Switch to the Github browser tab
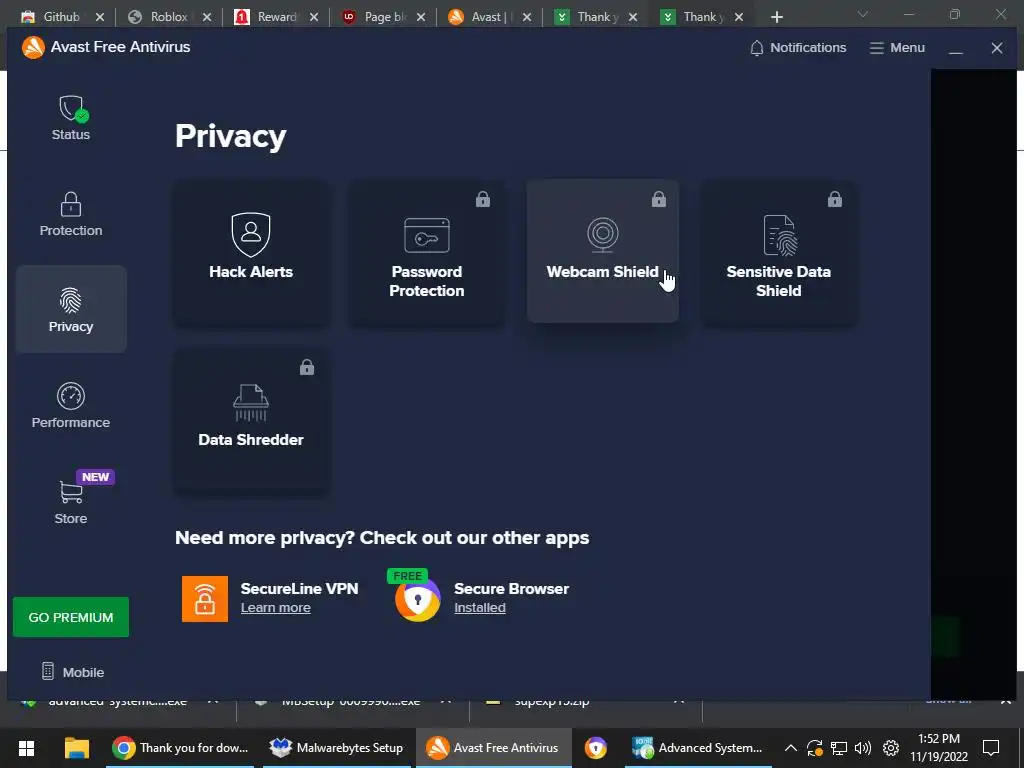The height and width of the screenshot is (768, 1024). click(x=61, y=17)
